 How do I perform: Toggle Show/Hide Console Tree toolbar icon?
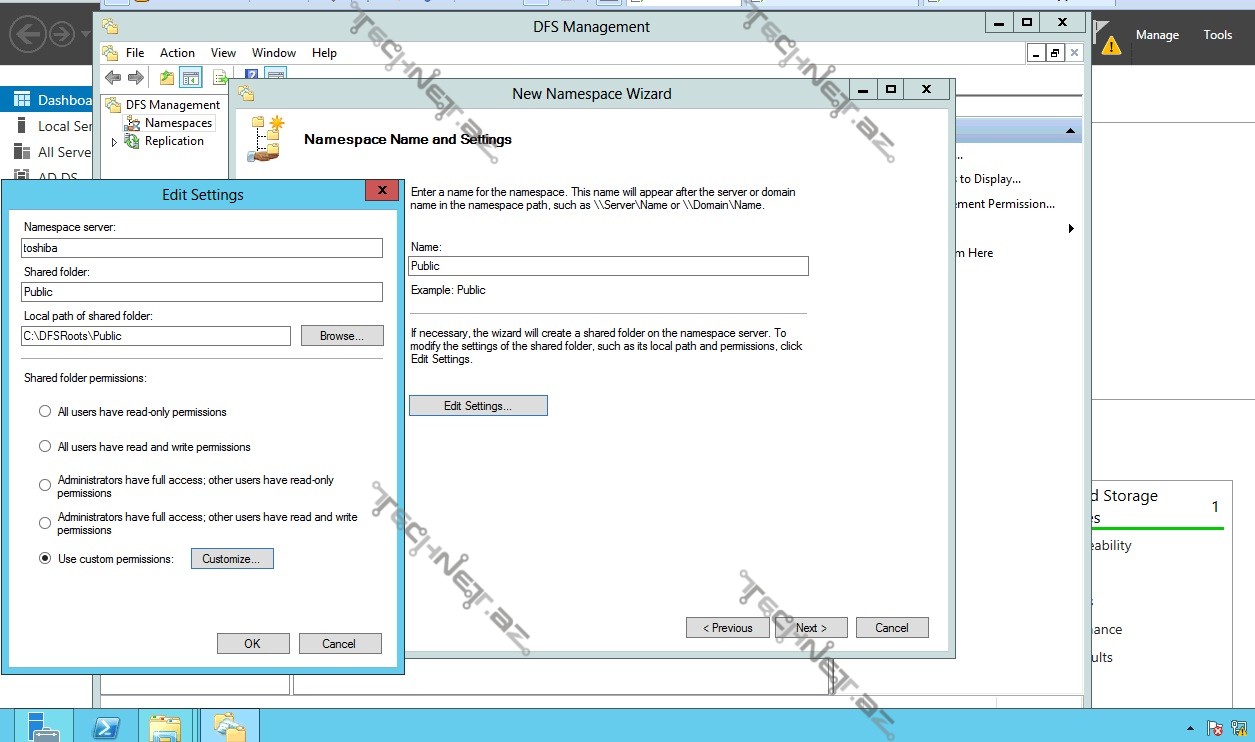click(x=191, y=78)
